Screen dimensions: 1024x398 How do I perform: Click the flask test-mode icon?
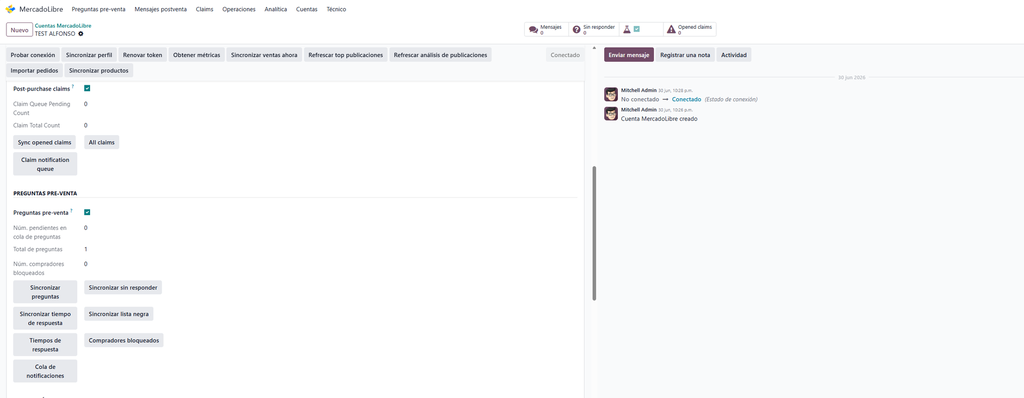click(627, 29)
